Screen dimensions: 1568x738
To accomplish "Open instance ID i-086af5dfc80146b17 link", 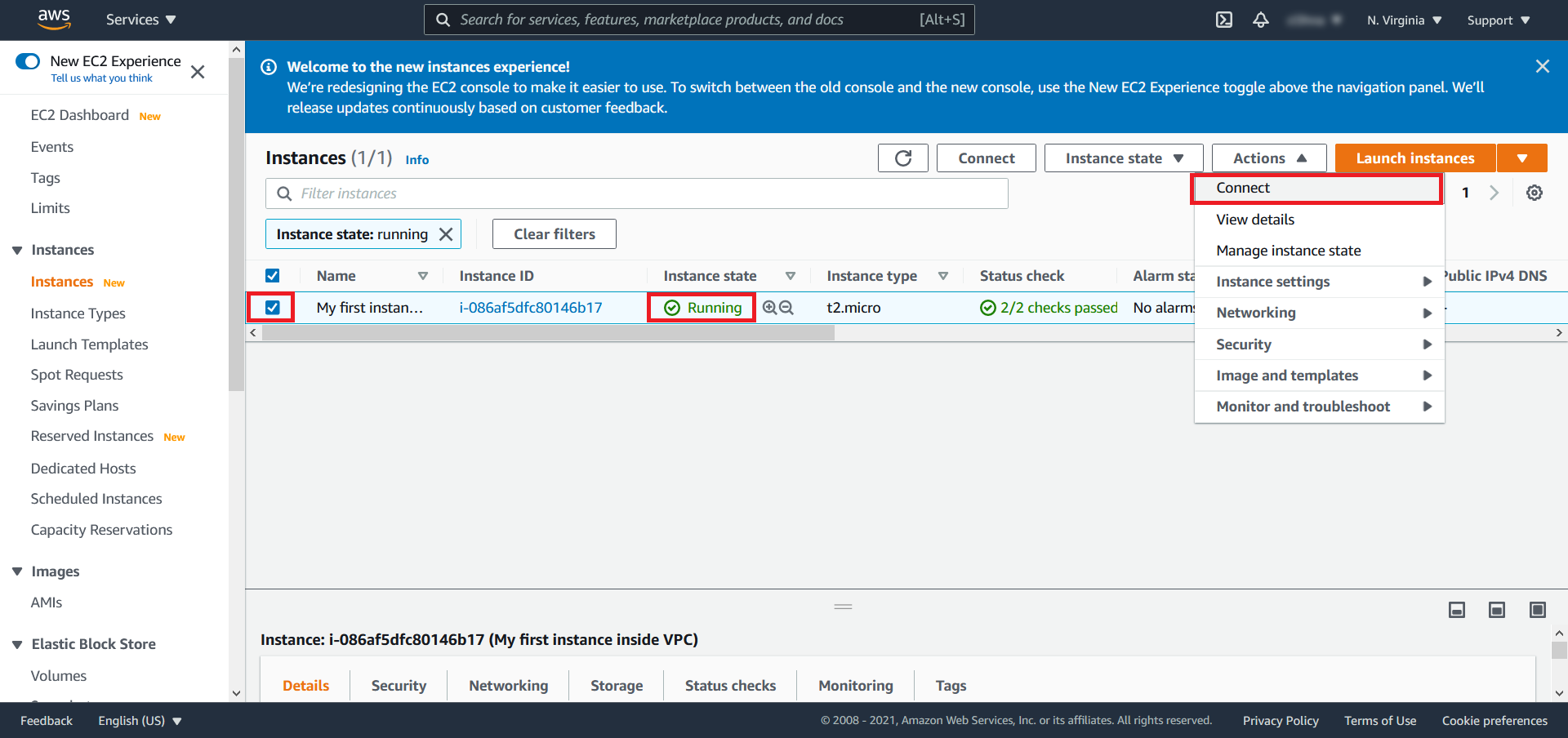I will (530, 308).
